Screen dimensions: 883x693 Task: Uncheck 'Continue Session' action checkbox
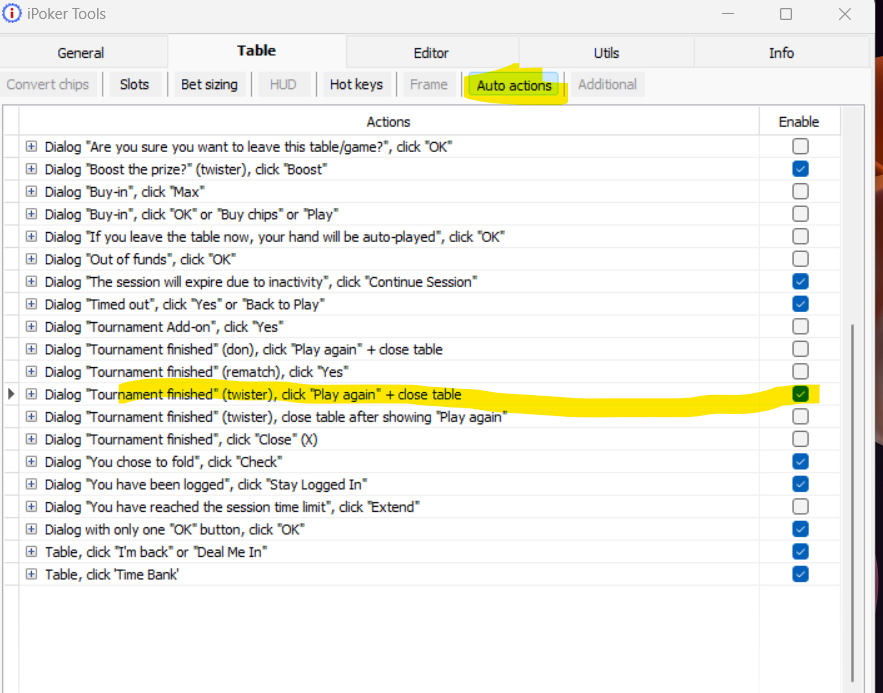pyautogui.click(x=800, y=281)
